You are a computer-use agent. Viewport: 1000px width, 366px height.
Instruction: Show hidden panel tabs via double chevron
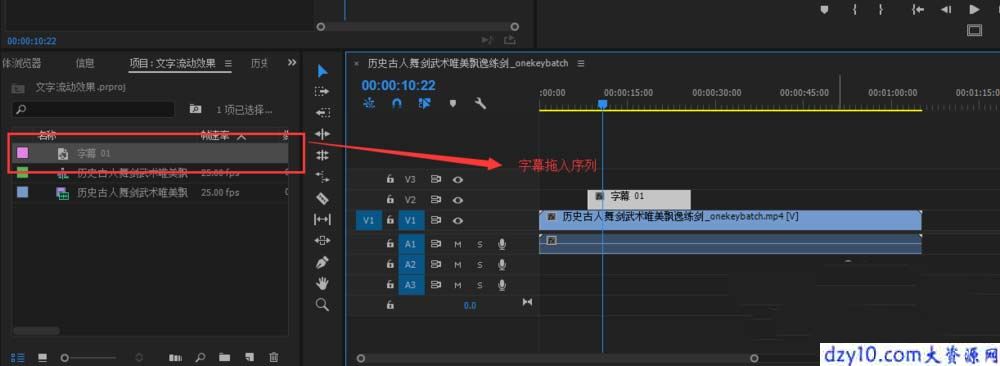click(x=292, y=62)
